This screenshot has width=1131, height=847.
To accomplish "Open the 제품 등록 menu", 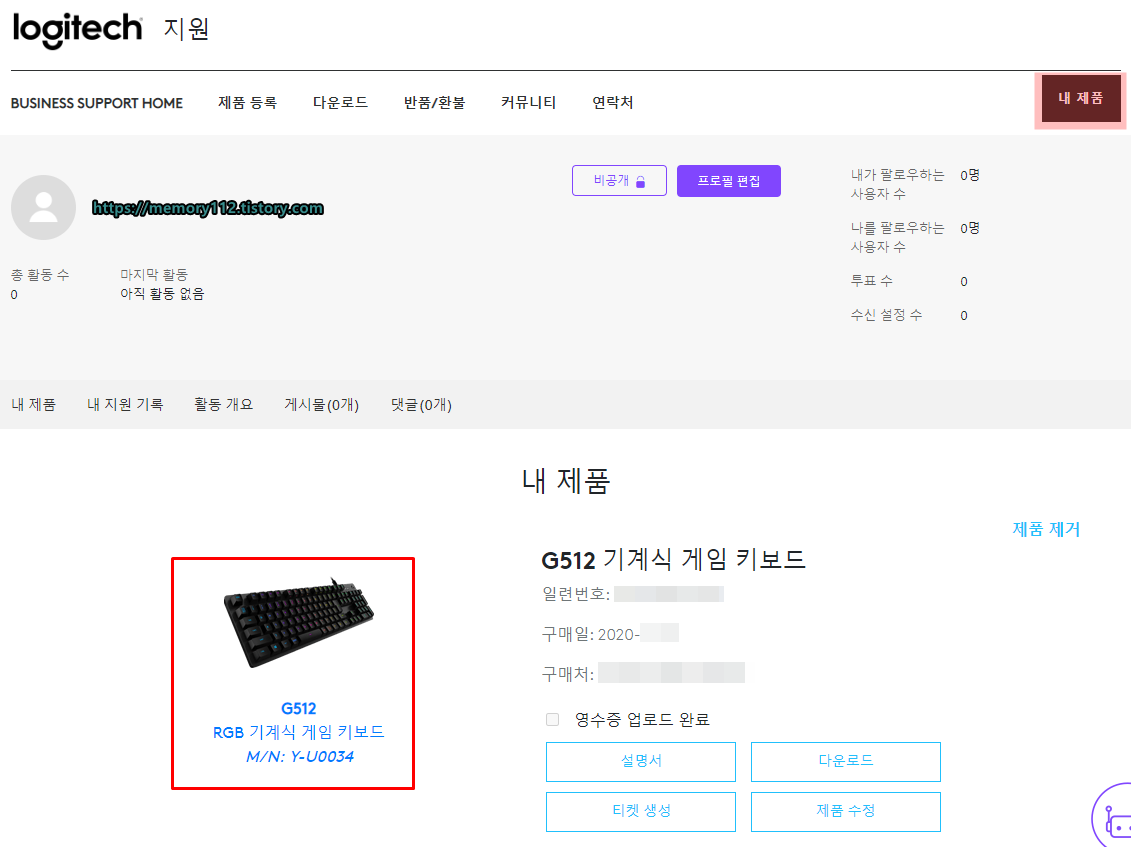I will (247, 102).
